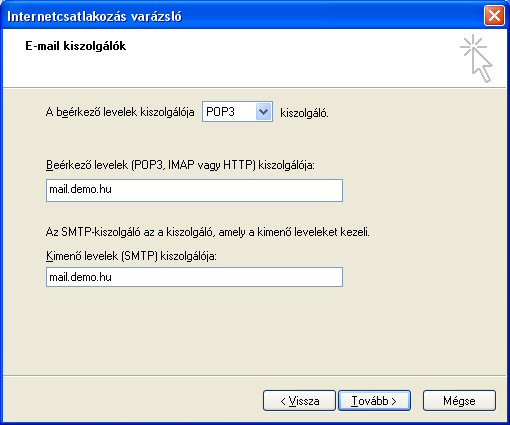Viewport: 510px width, 425px height.
Task: Select the POP3 combo box text
Action: click(221, 112)
